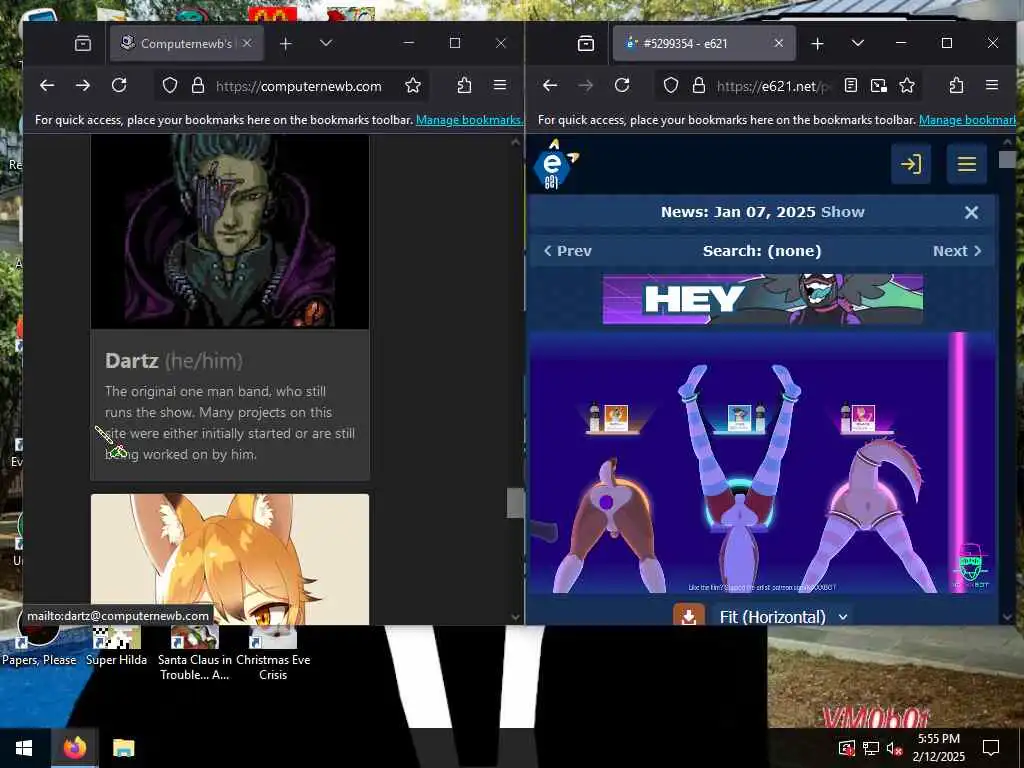Click padlock site info in e621 window

tap(699, 86)
